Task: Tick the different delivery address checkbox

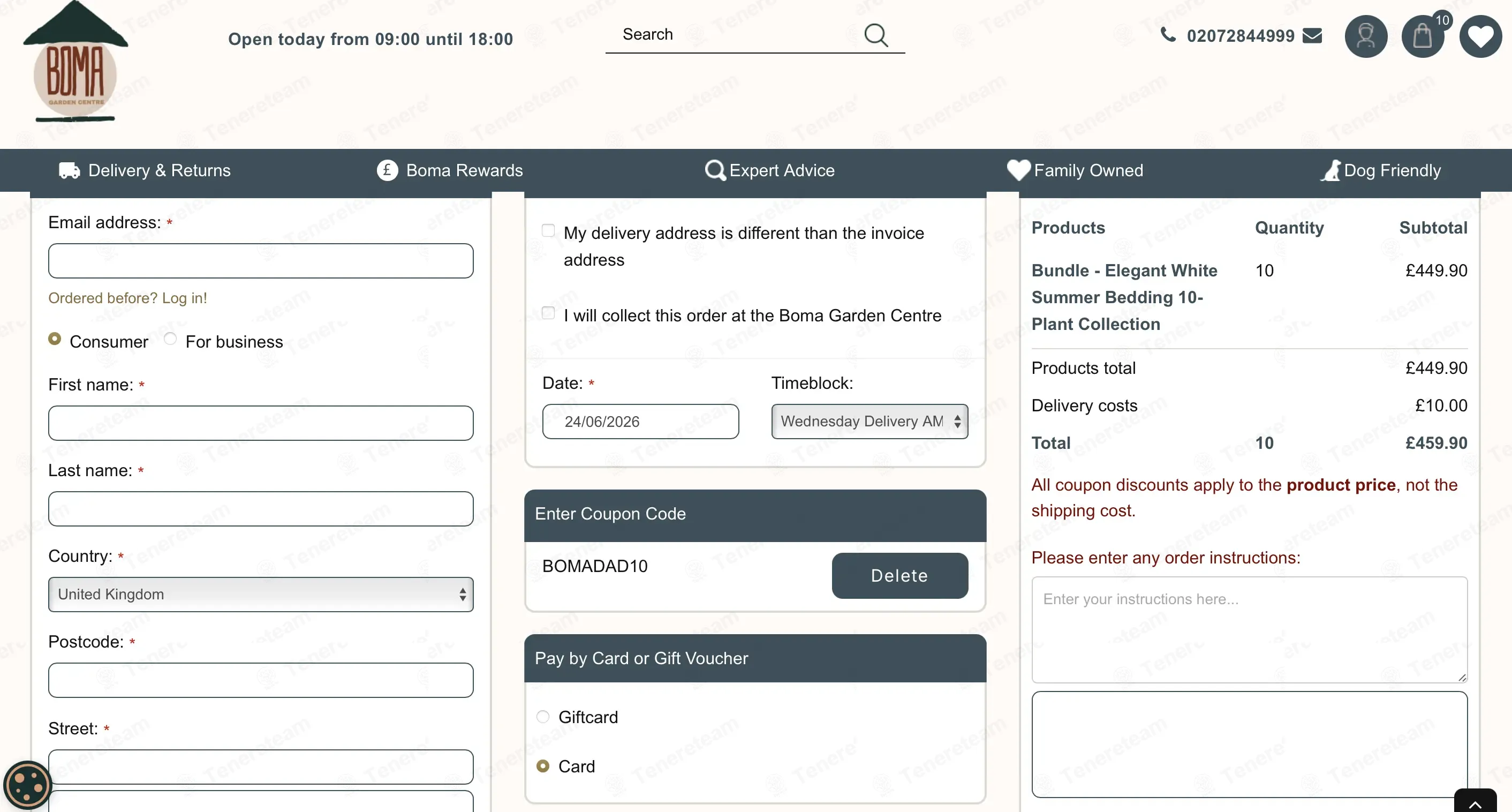Action: [x=548, y=230]
